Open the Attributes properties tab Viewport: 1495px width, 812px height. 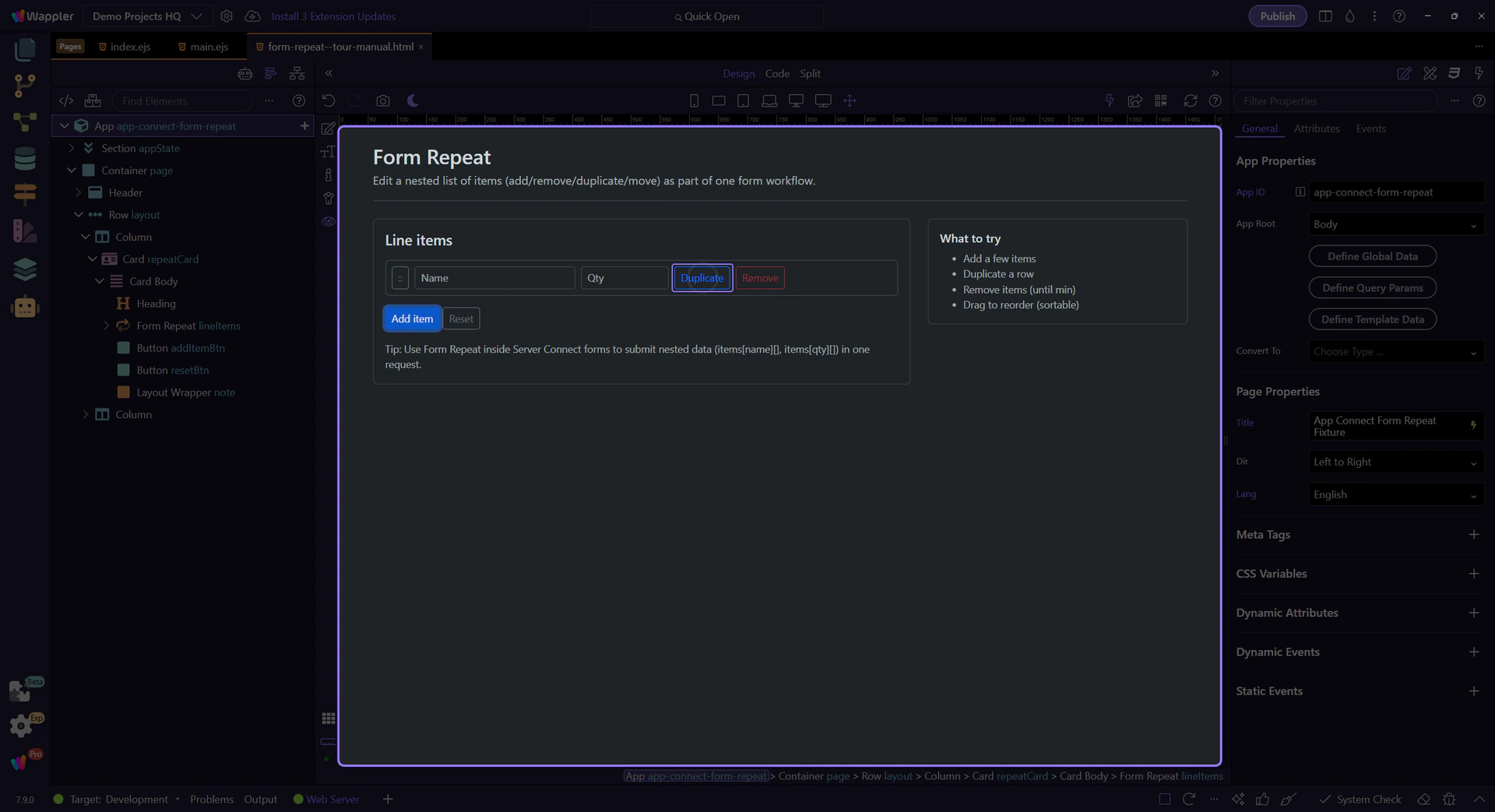tap(1316, 128)
